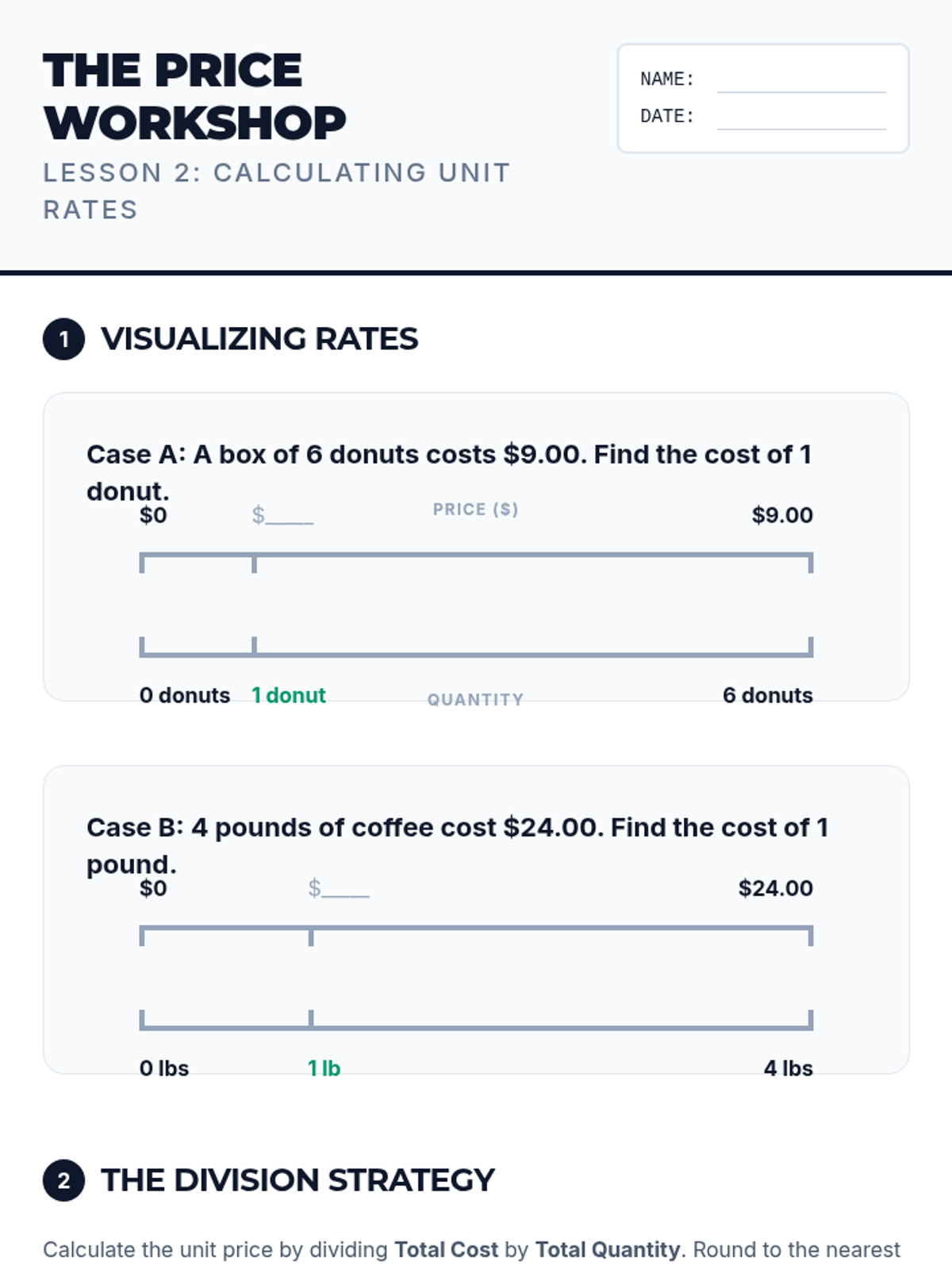The height and width of the screenshot is (1270, 952).
Task: Click the section 2 number badge
Action: 63,1180
